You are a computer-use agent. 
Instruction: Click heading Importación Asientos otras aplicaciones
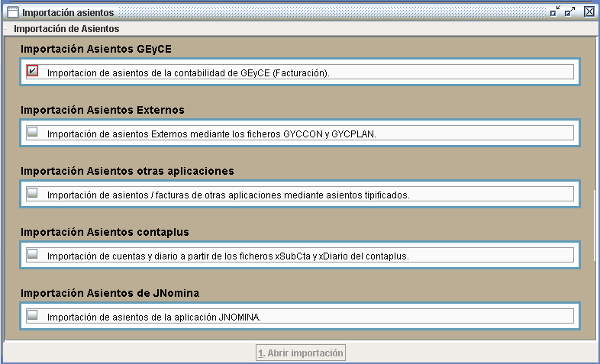(x=127, y=171)
